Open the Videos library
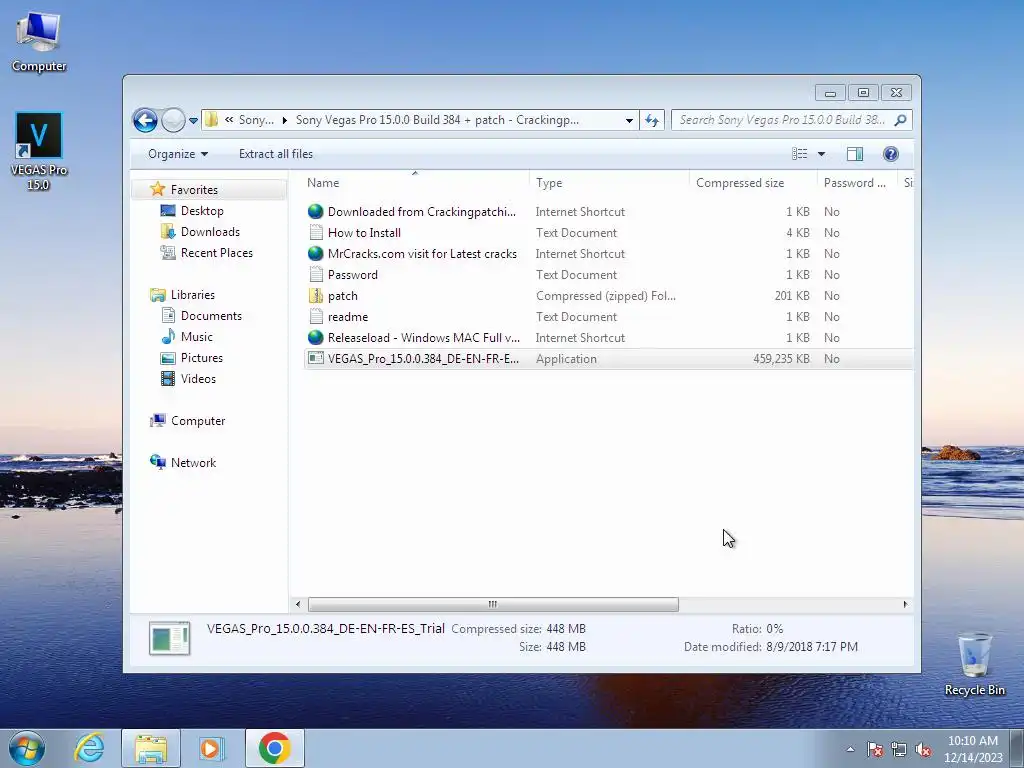 pyautogui.click(x=198, y=379)
